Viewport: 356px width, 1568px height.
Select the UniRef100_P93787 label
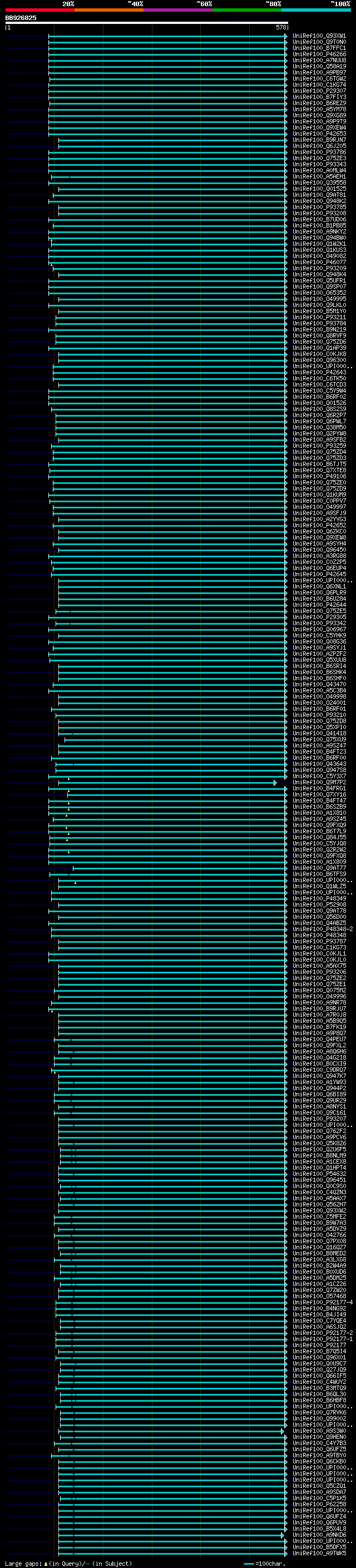pos(319,941)
